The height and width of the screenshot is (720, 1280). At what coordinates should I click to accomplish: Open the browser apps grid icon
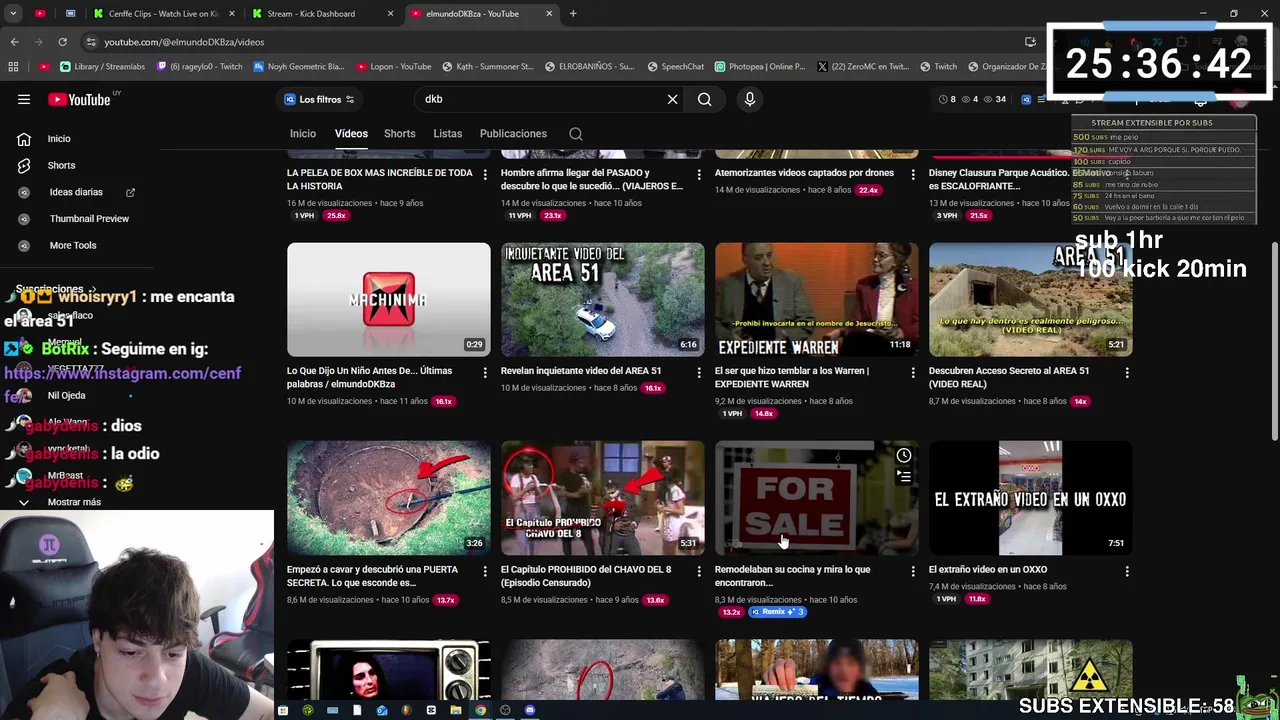pyautogui.click(x=13, y=67)
